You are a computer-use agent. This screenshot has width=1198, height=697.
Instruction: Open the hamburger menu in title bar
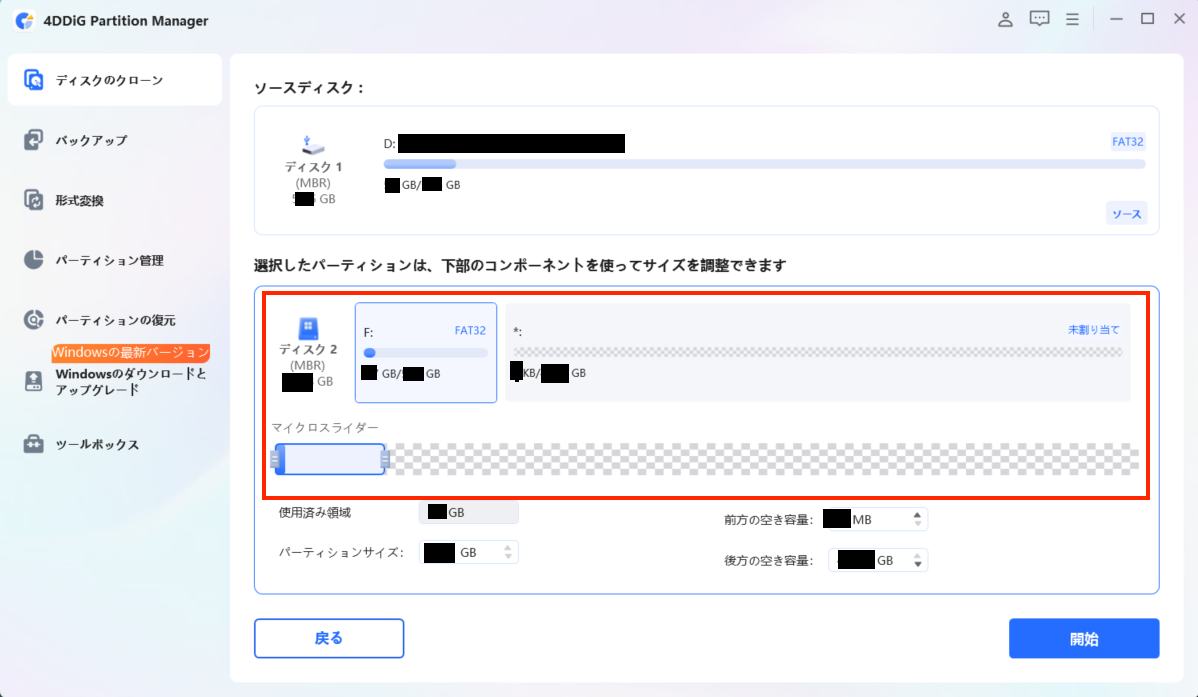tap(1072, 19)
